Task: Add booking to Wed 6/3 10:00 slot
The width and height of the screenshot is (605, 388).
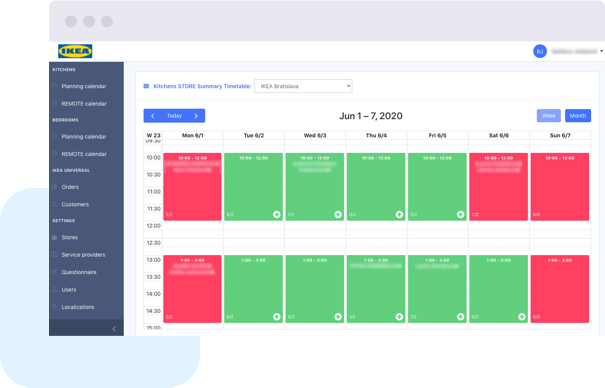Action: pos(338,214)
